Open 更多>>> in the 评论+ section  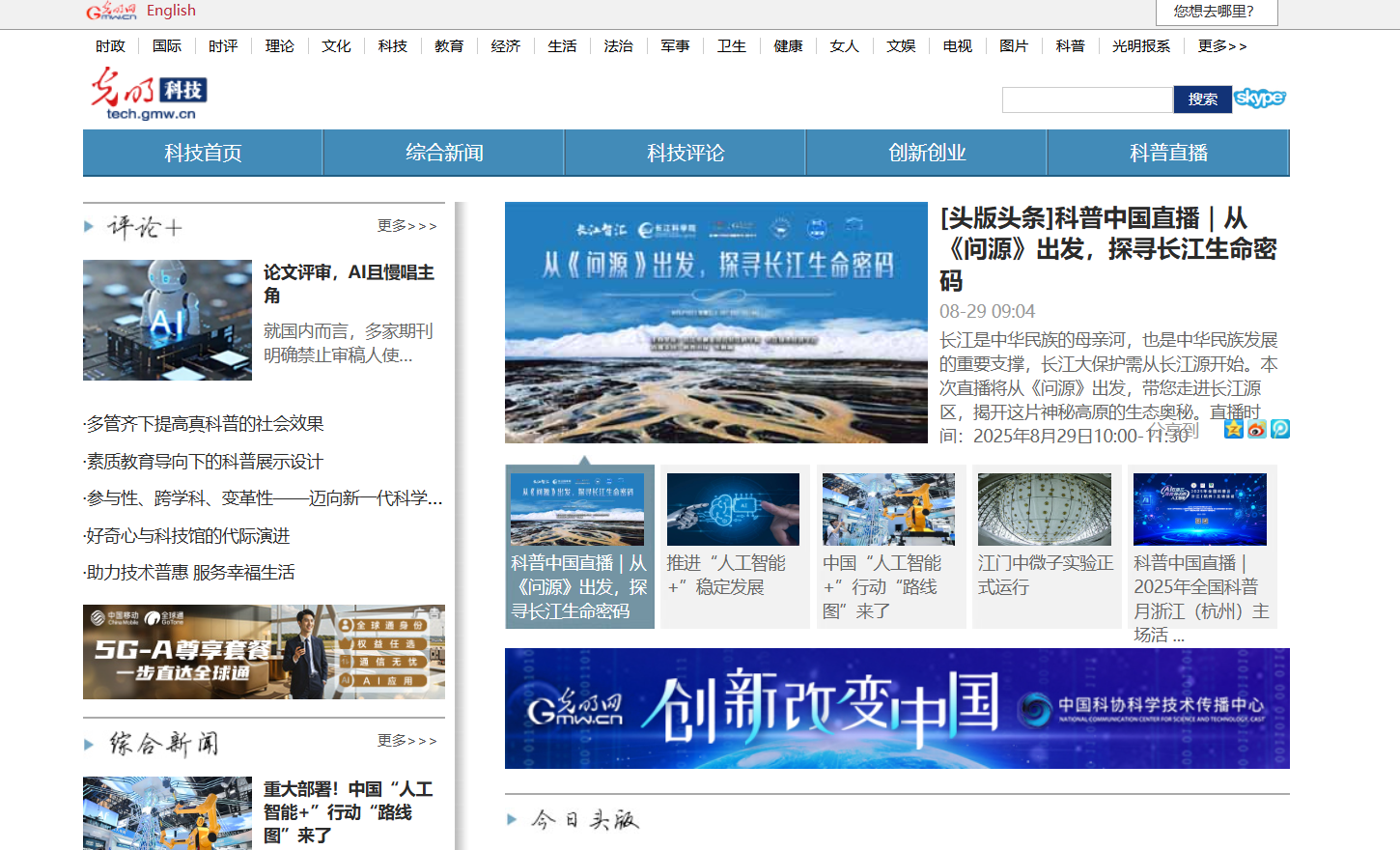406,226
